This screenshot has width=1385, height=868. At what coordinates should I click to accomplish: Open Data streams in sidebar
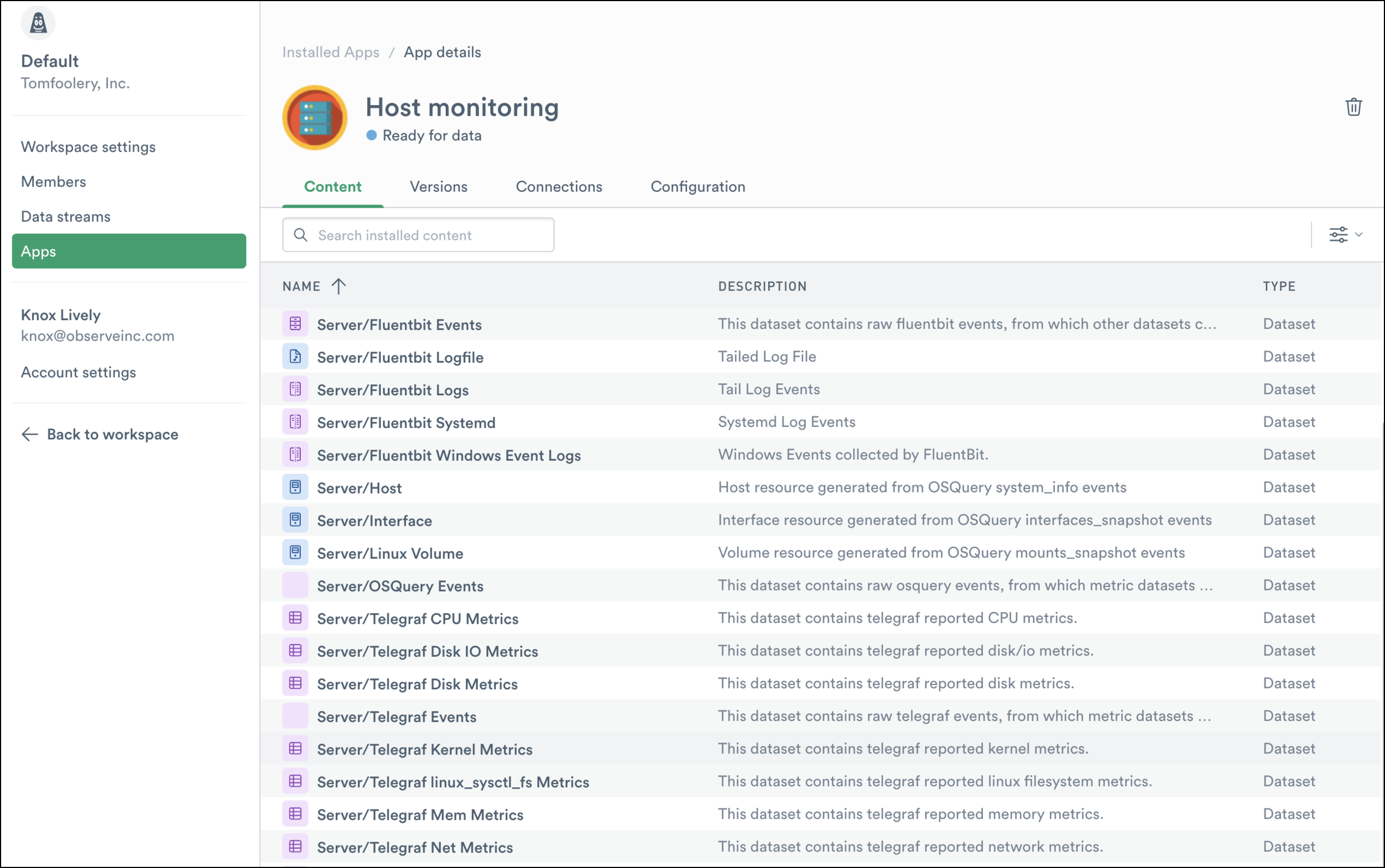[x=65, y=216]
